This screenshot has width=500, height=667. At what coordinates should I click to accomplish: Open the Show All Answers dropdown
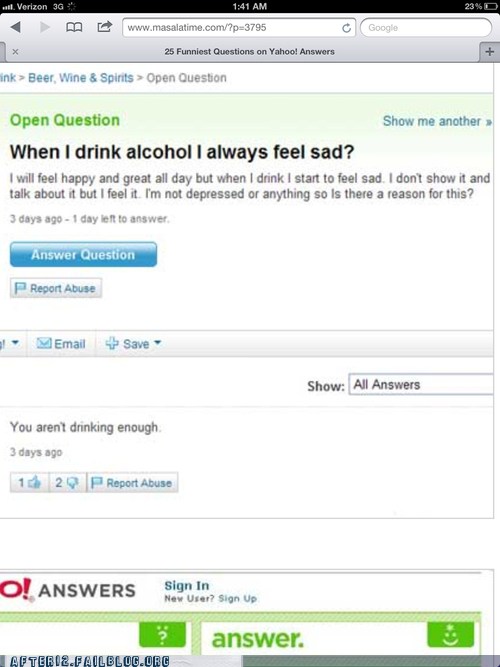[x=421, y=385]
